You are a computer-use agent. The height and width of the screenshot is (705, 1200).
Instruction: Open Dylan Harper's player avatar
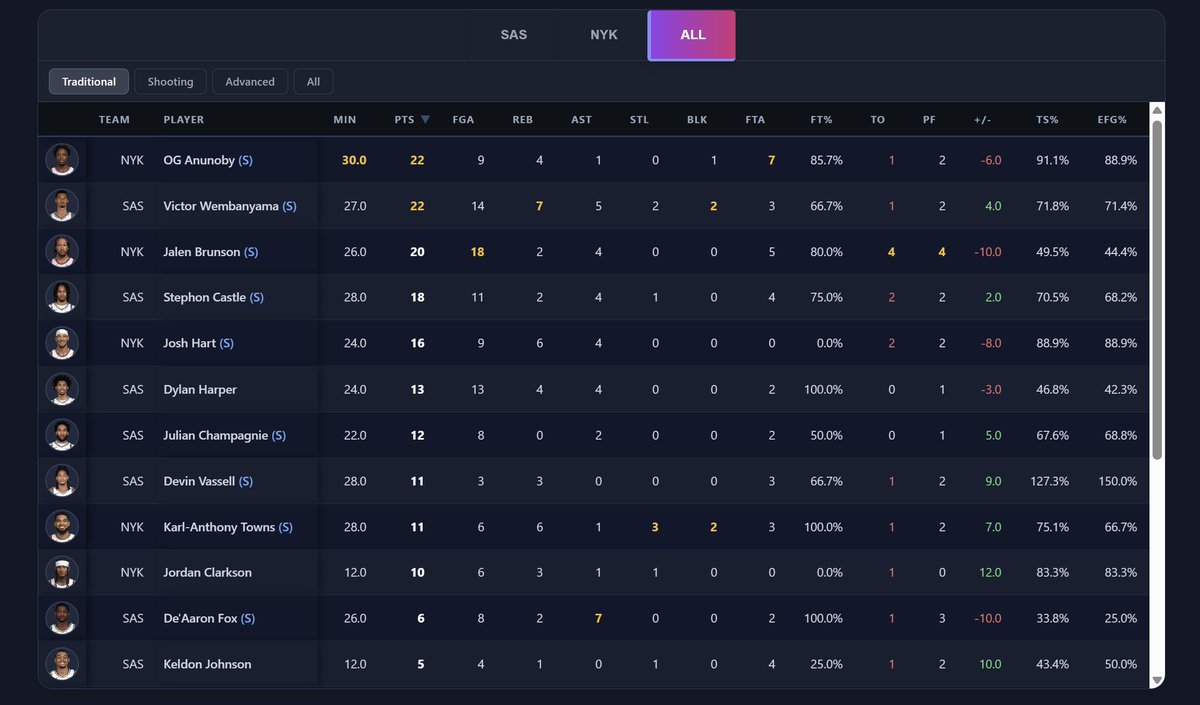click(62, 389)
